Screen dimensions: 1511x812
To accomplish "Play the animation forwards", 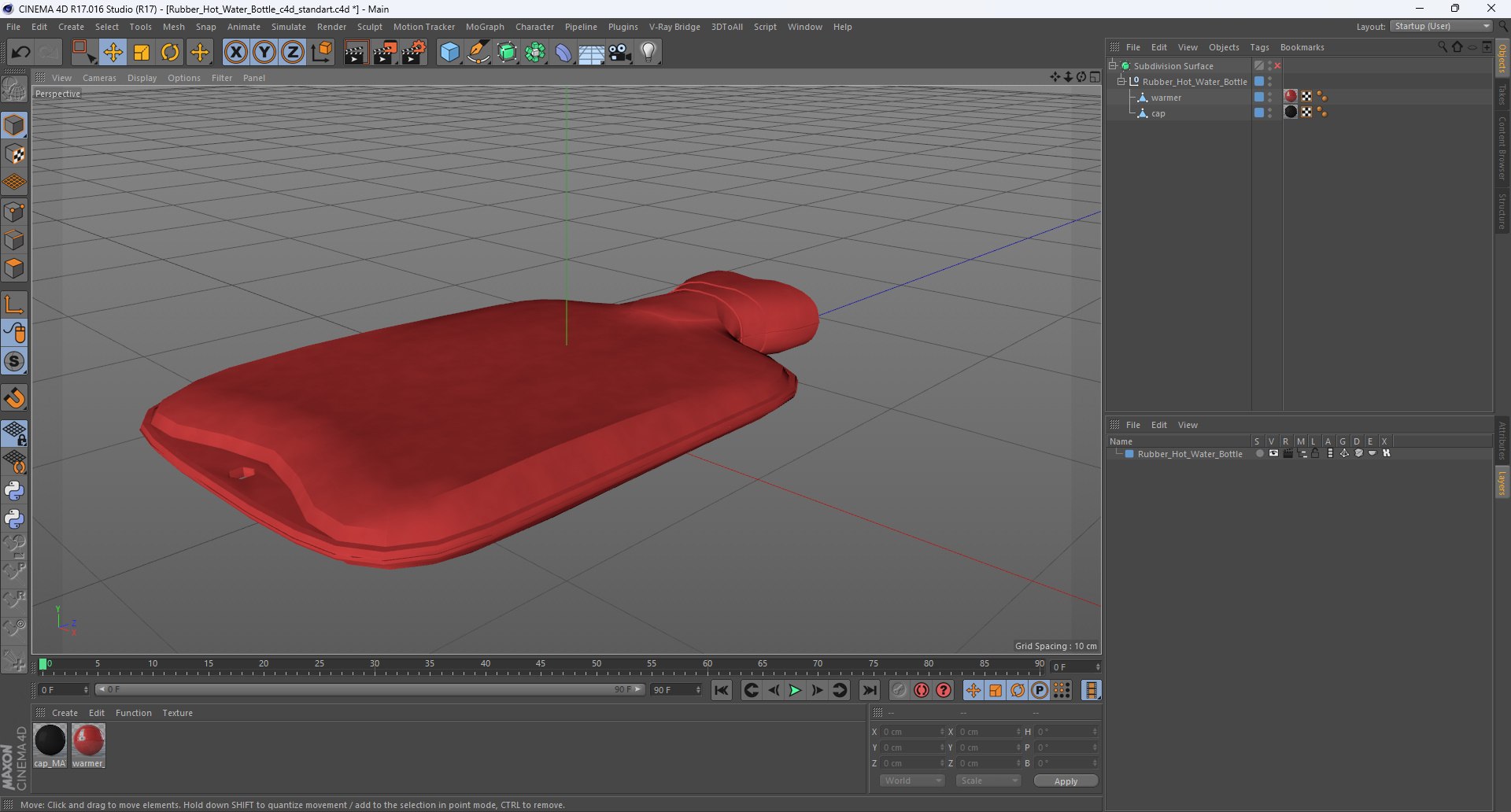I will pyautogui.click(x=795, y=690).
